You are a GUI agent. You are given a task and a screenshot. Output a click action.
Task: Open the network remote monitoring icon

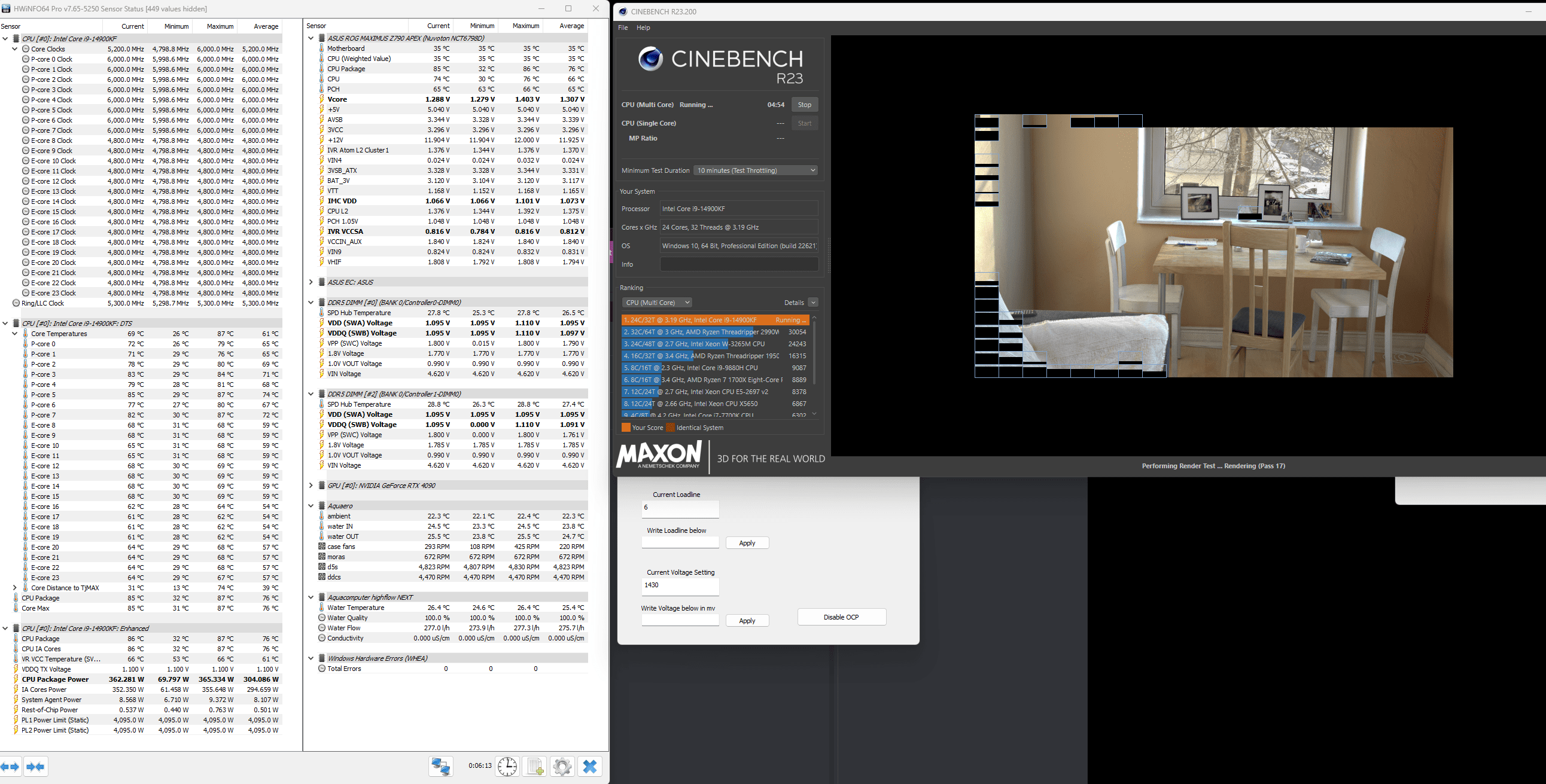(x=441, y=767)
